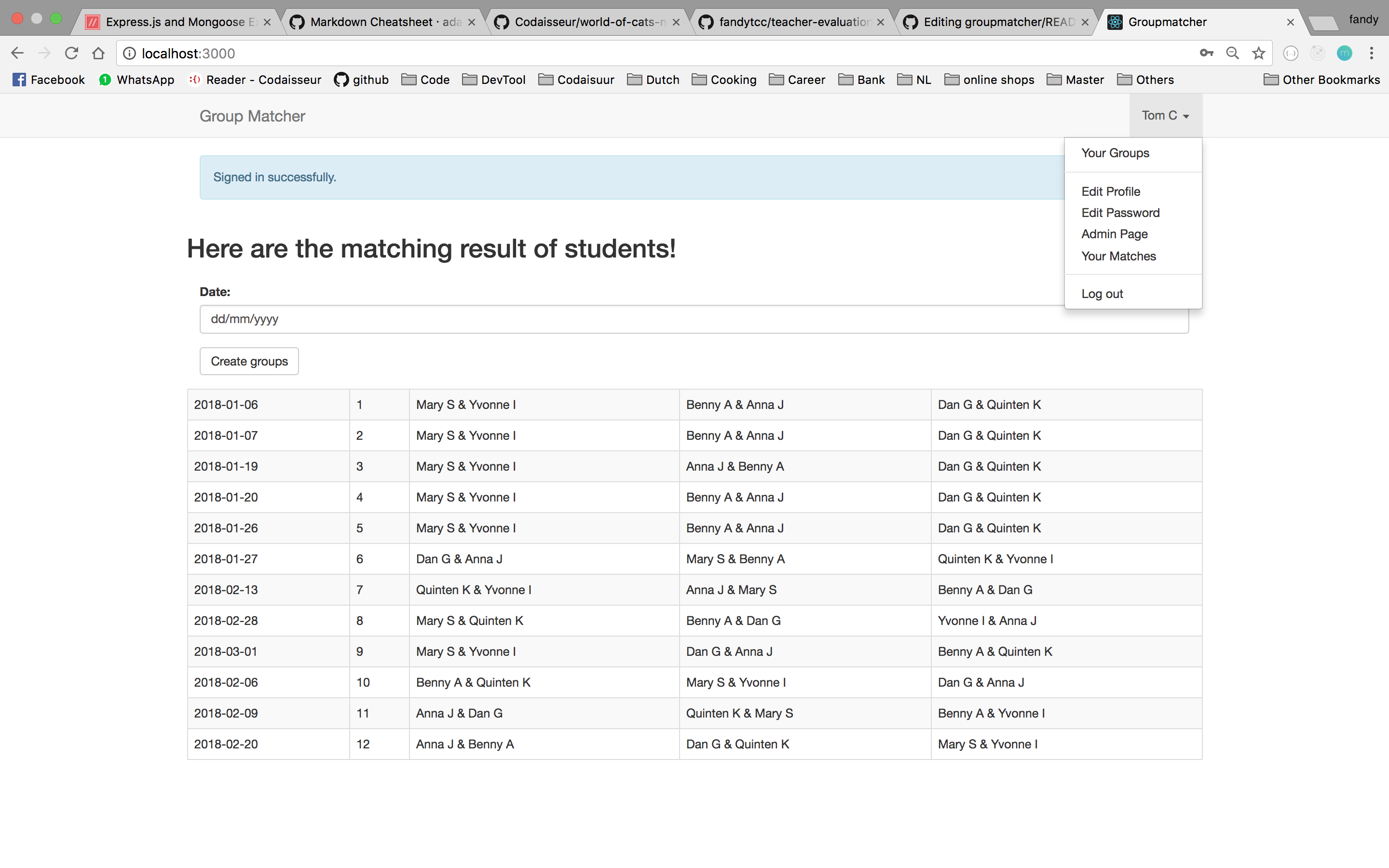Click the browser reload icon
Image resolution: width=1389 pixels, height=868 pixels.
tap(71, 54)
